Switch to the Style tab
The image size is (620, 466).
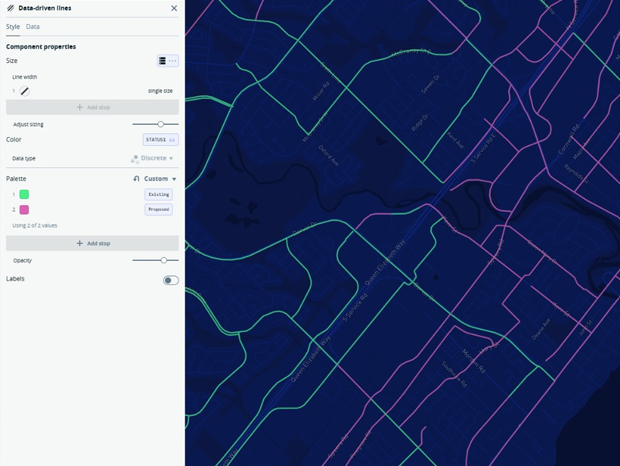[13, 26]
